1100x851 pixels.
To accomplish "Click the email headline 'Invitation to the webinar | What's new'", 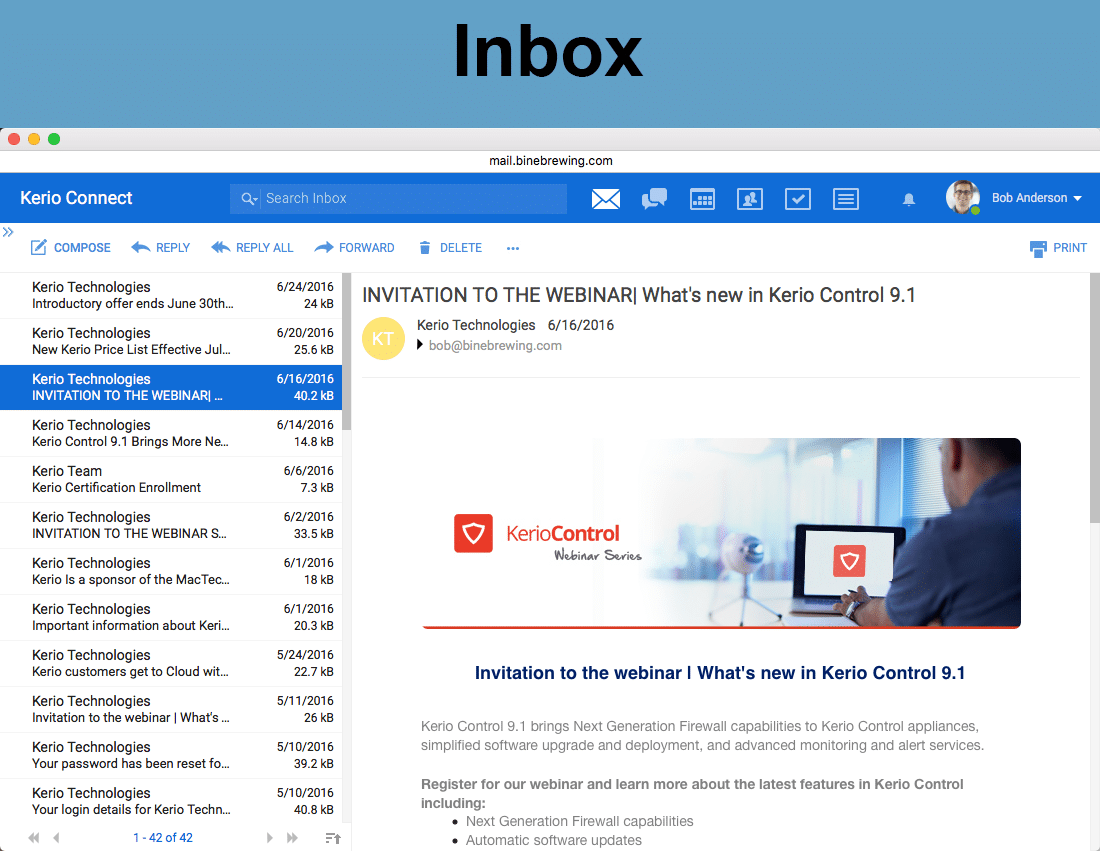I will [720, 673].
